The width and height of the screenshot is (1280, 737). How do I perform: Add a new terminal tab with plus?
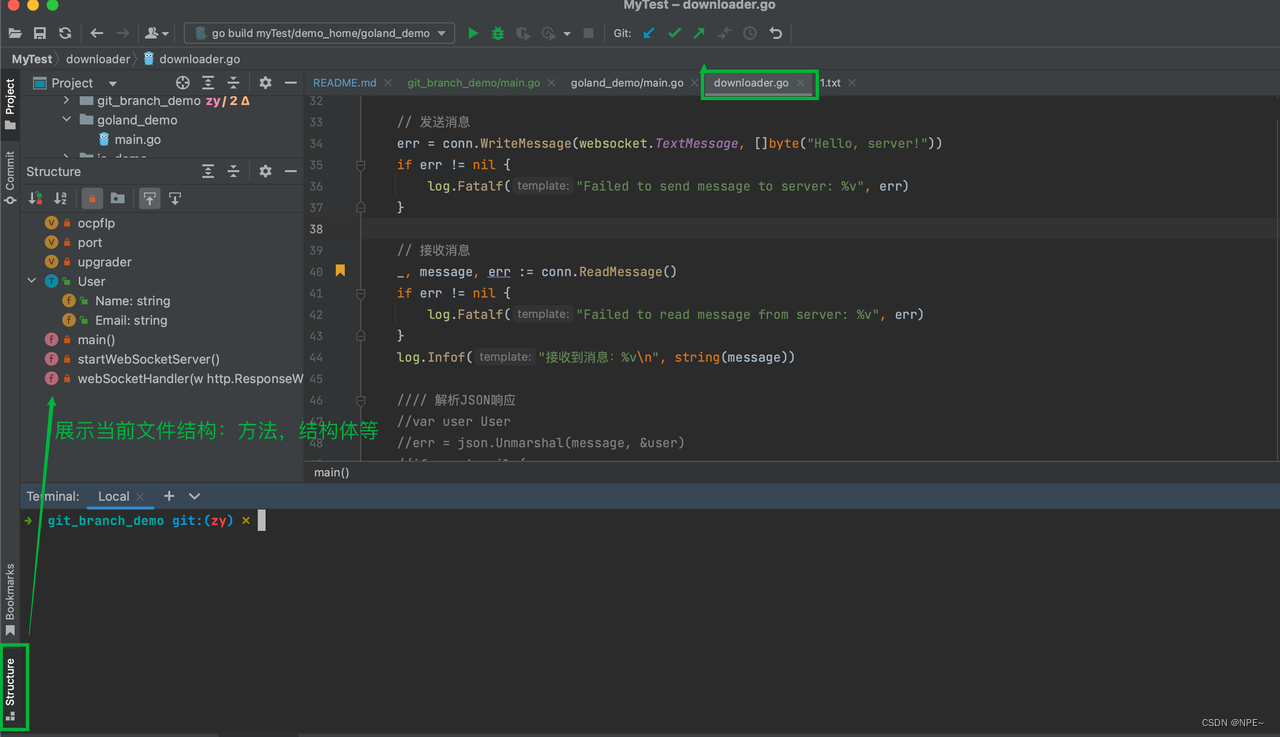[169, 496]
